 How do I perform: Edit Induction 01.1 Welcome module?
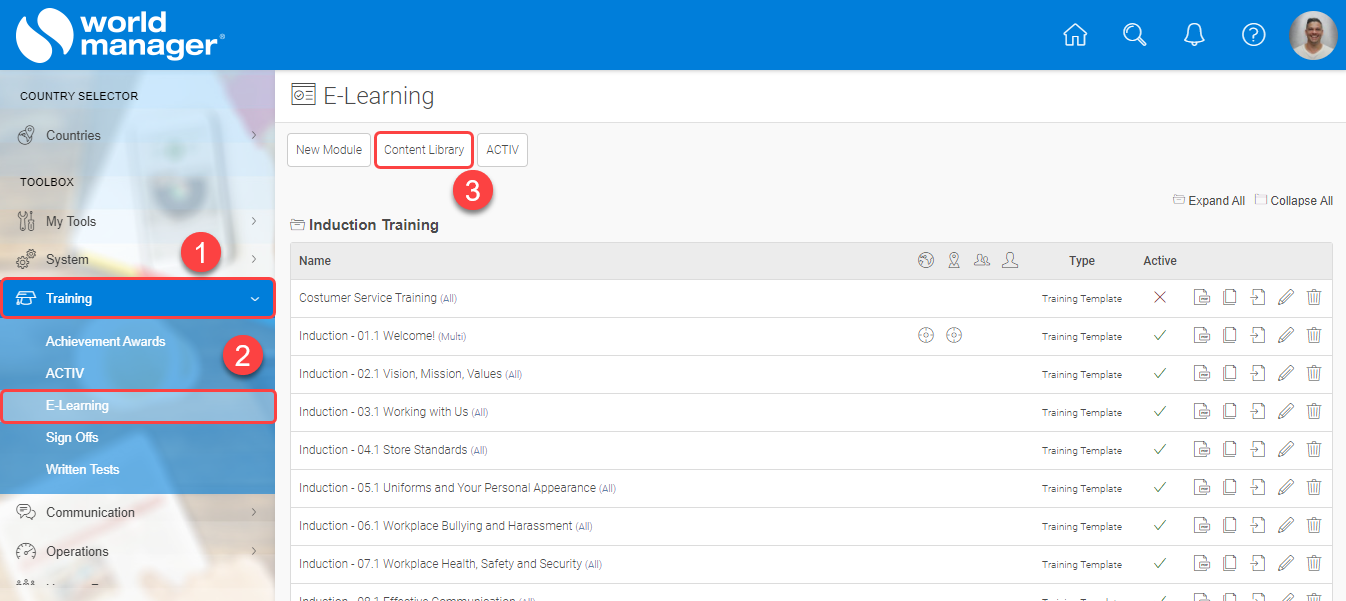pyautogui.click(x=1286, y=335)
